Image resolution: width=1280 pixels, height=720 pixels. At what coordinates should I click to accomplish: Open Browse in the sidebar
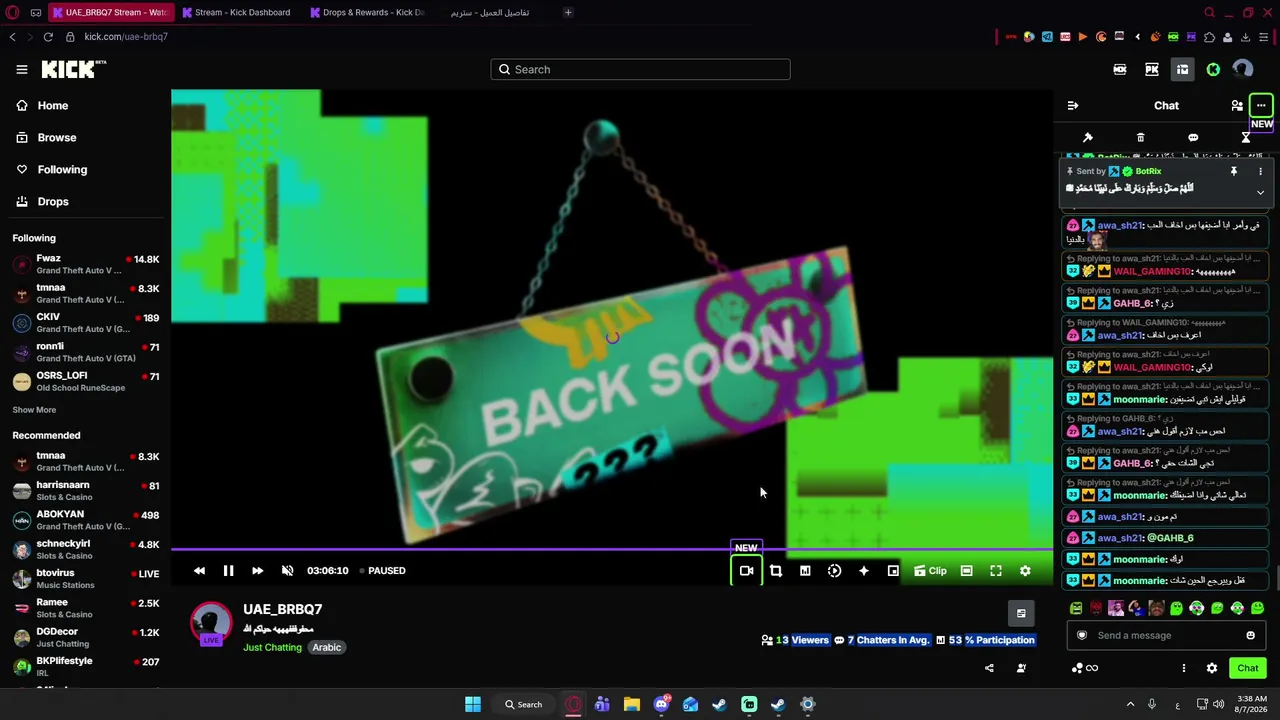coord(57,137)
